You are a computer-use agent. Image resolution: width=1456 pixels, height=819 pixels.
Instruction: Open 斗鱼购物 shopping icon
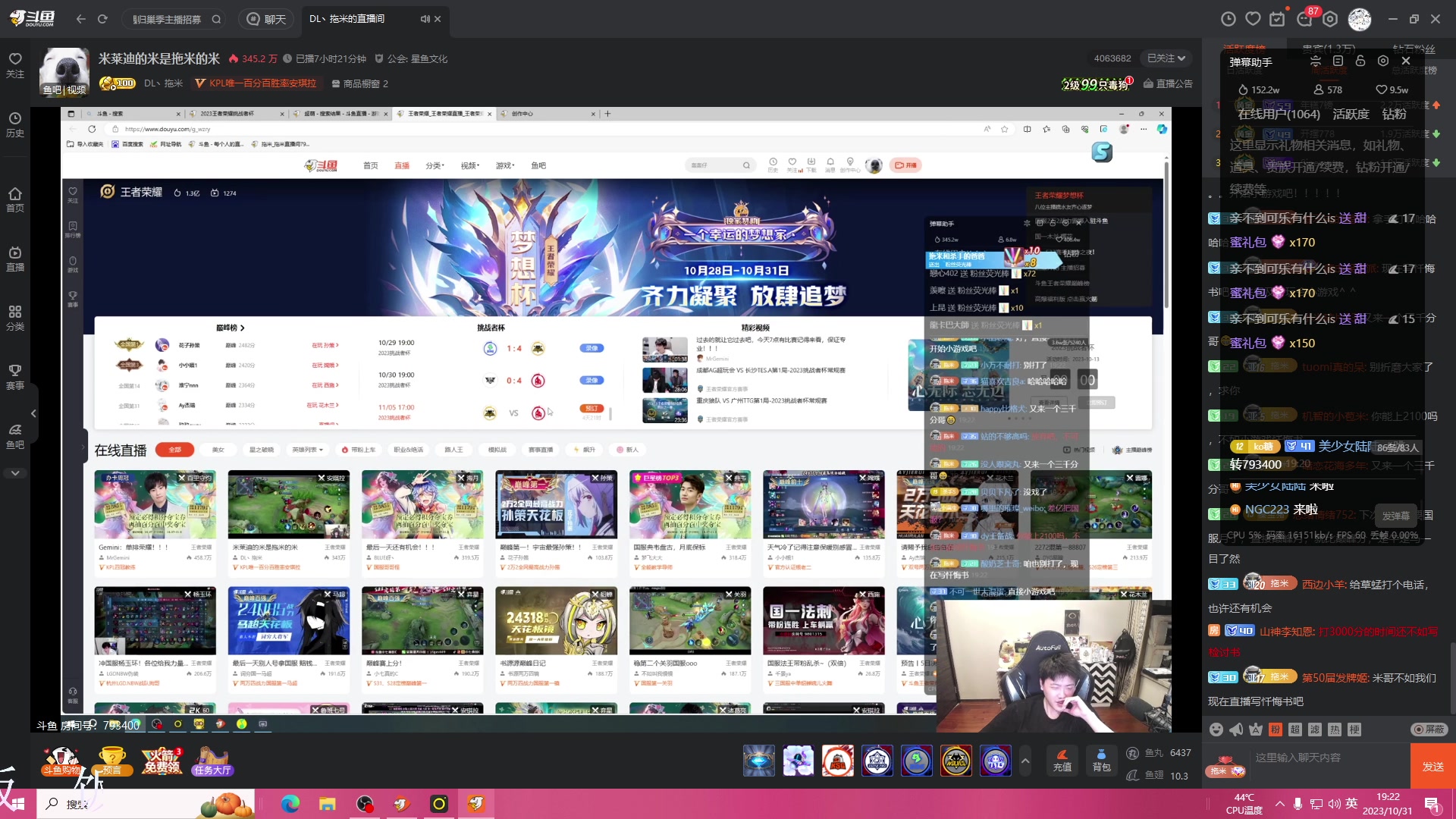point(62,761)
